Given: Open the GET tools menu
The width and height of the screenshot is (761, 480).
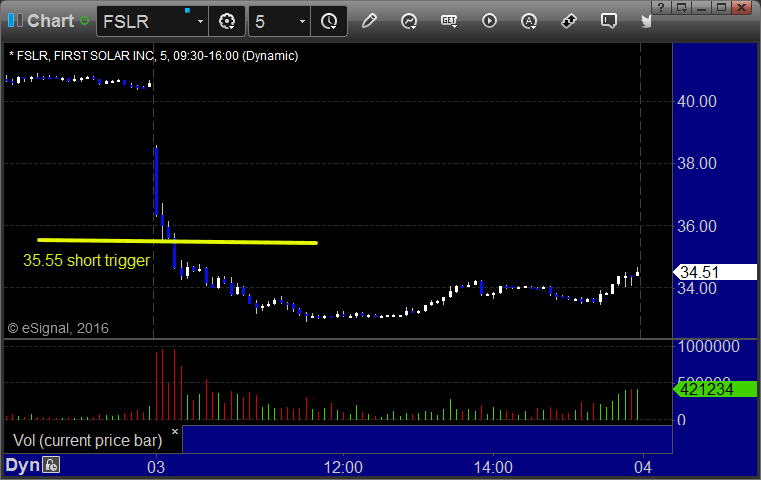Looking at the screenshot, I should [449, 21].
